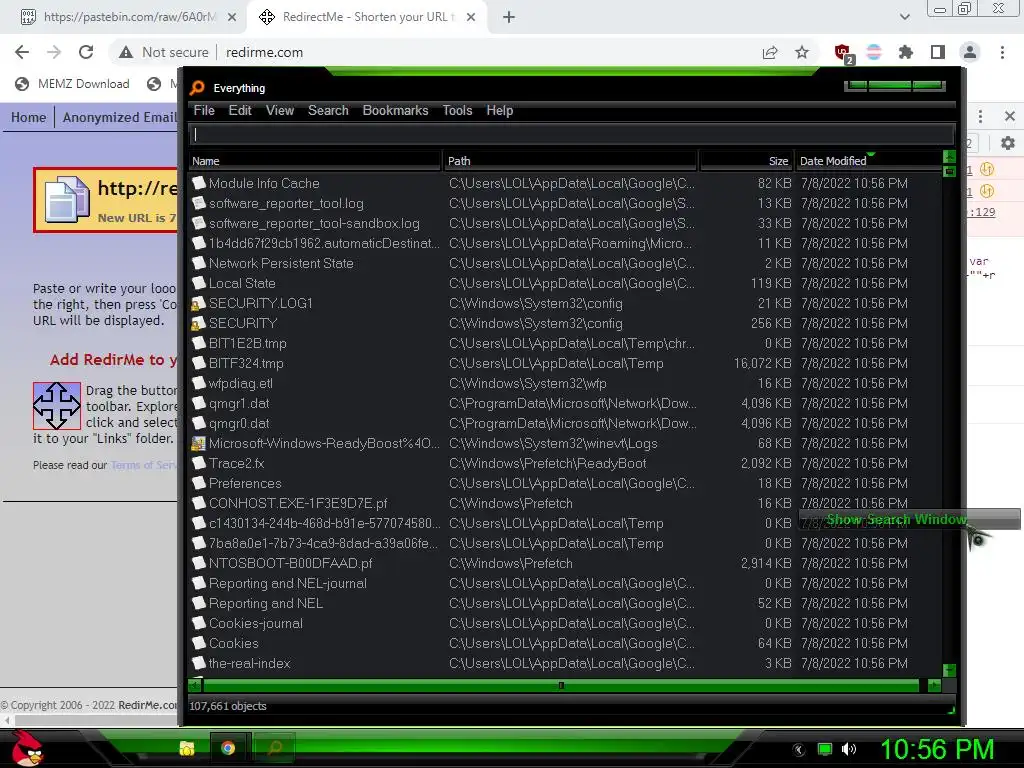
Task: Open a new Chrome tab
Action: point(509,18)
